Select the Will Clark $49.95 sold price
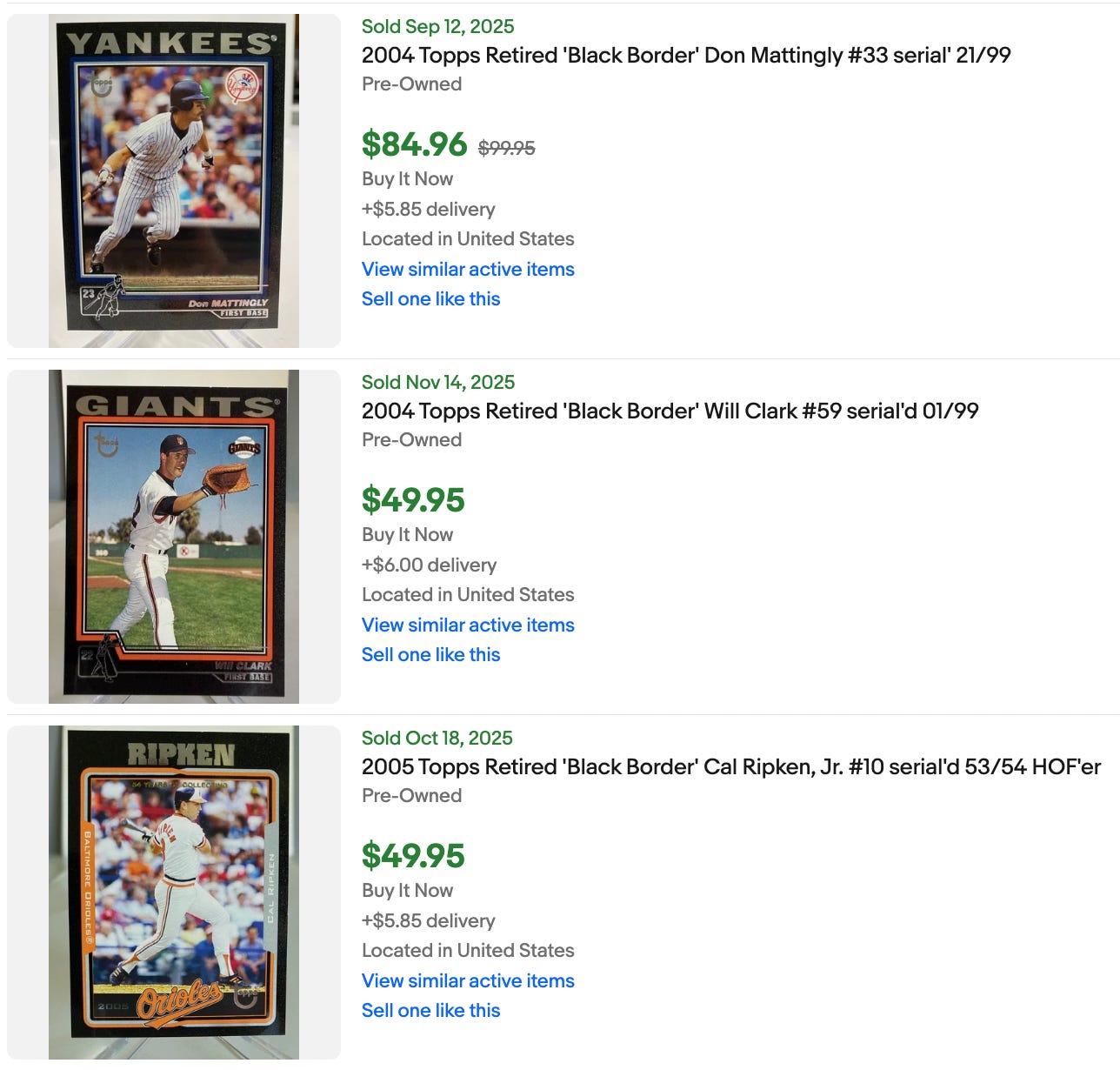The width and height of the screenshot is (1120, 1070). click(x=414, y=500)
